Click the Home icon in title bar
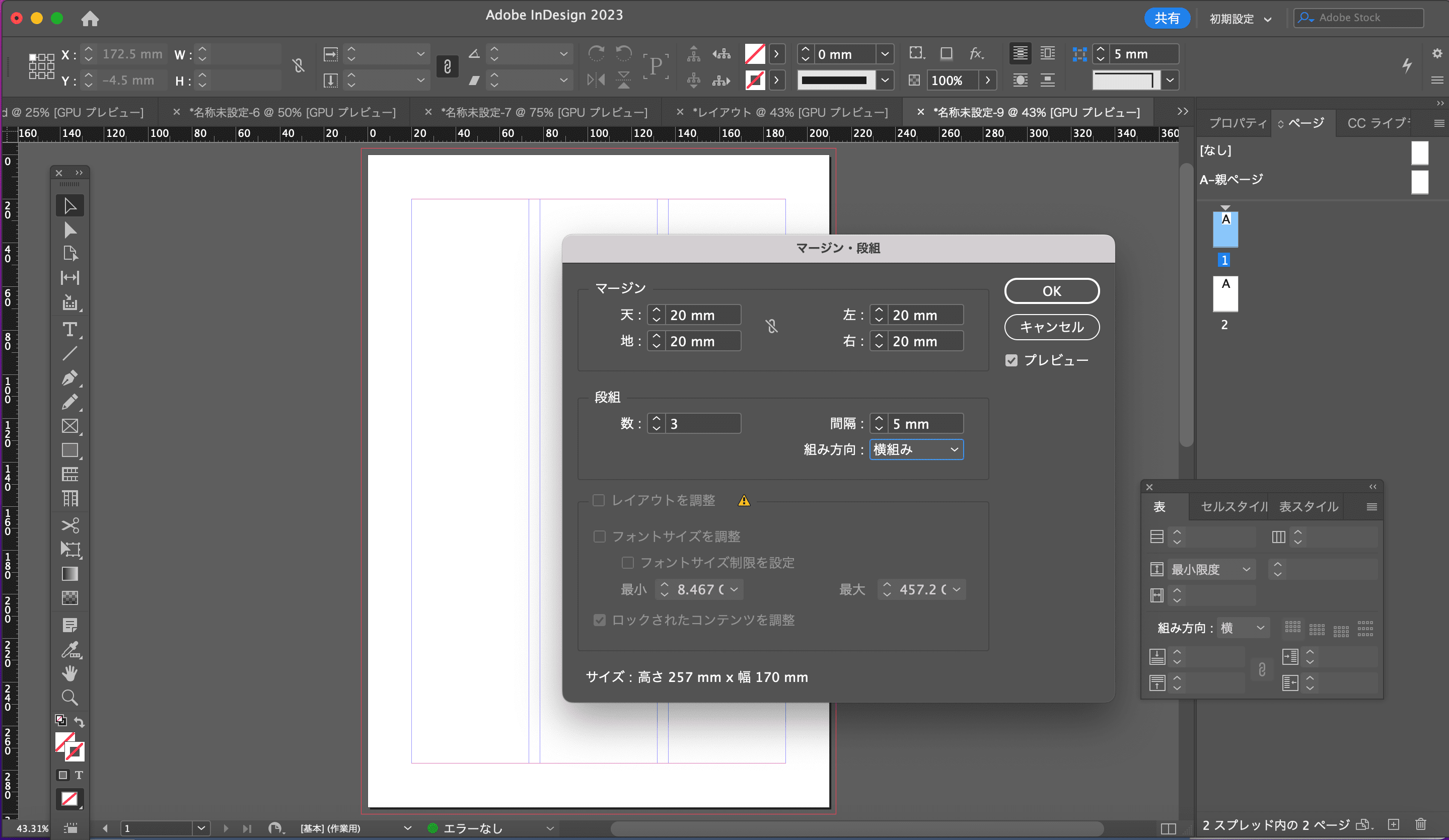 tap(90, 19)
